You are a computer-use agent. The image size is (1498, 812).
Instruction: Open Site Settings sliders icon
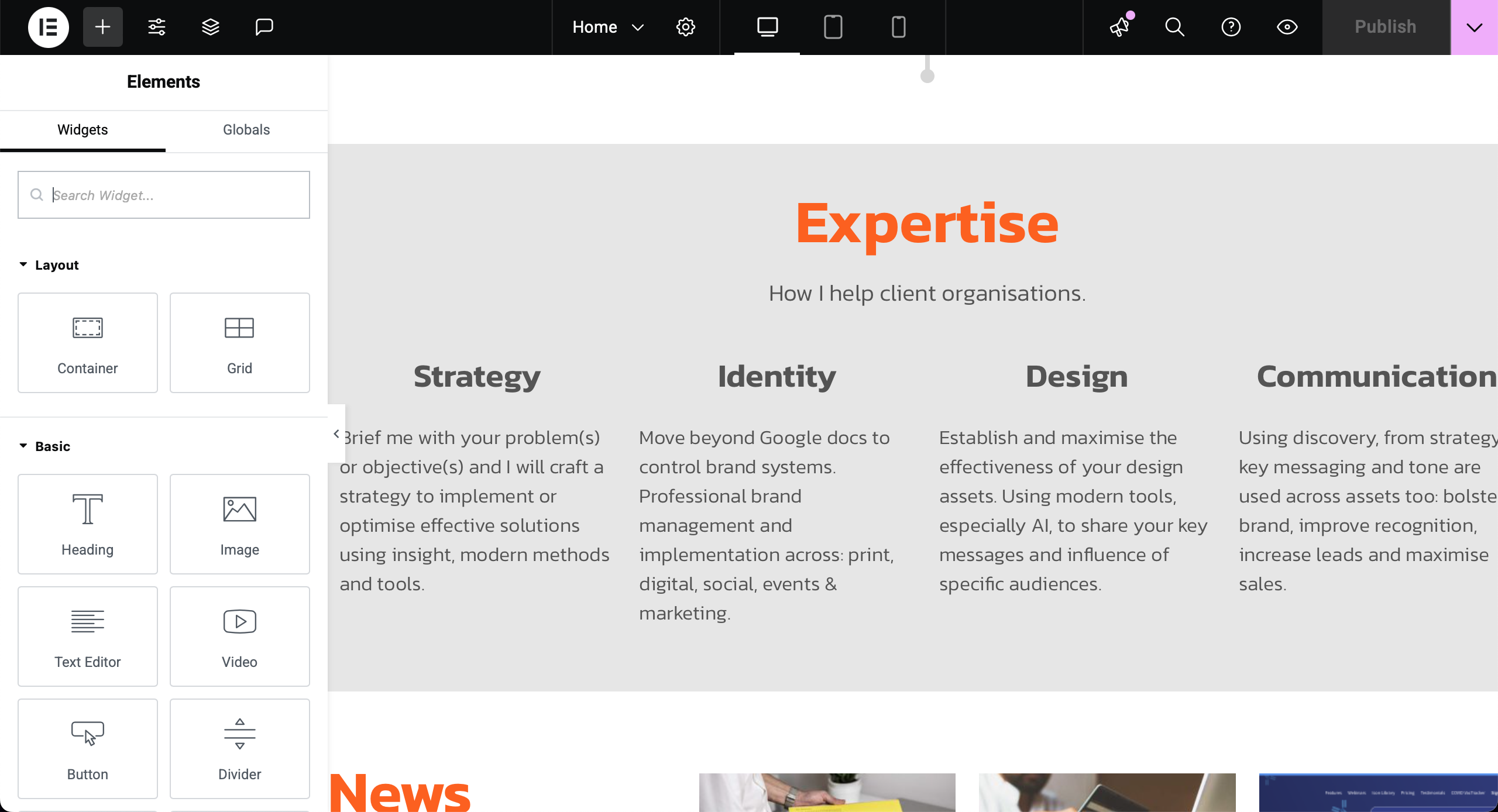pos(157,27)
